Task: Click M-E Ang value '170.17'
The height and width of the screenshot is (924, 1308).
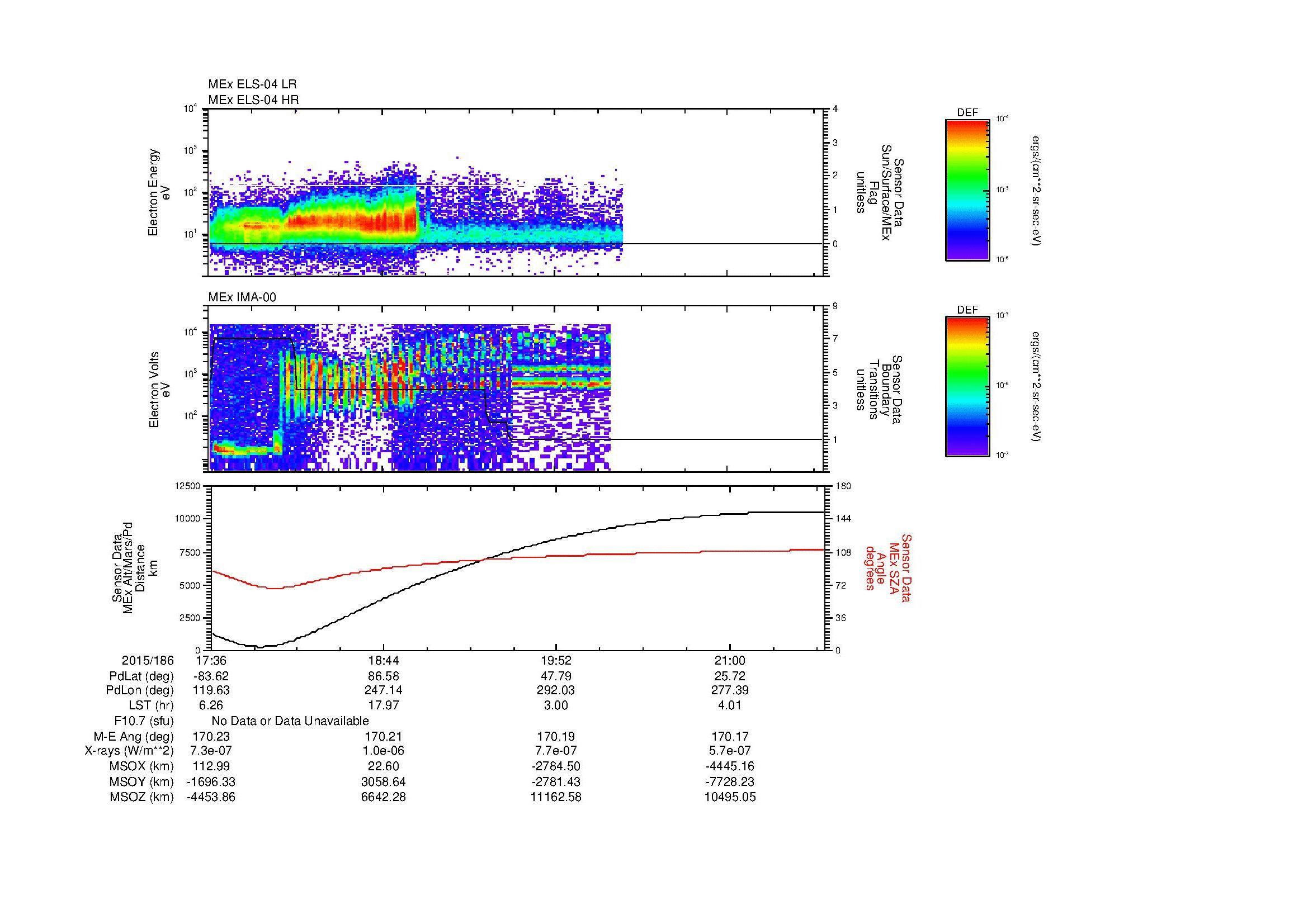Action: click(730, 736)
